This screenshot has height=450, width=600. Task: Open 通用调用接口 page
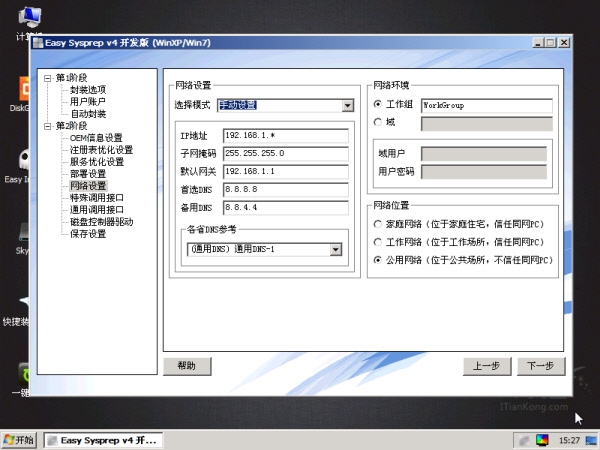(x=97, y=210)
